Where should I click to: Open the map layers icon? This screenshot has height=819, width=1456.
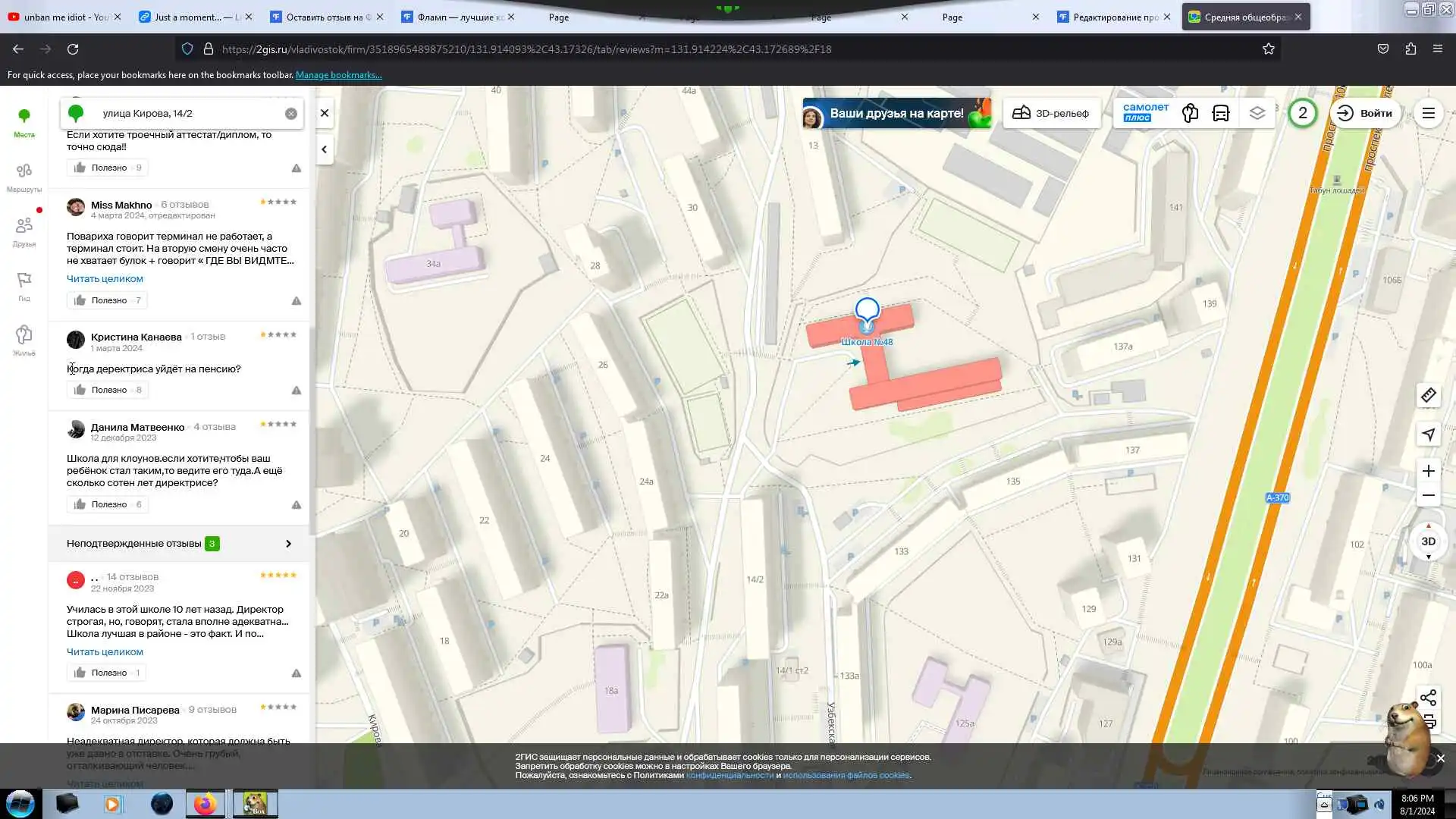pos(1257,113)
